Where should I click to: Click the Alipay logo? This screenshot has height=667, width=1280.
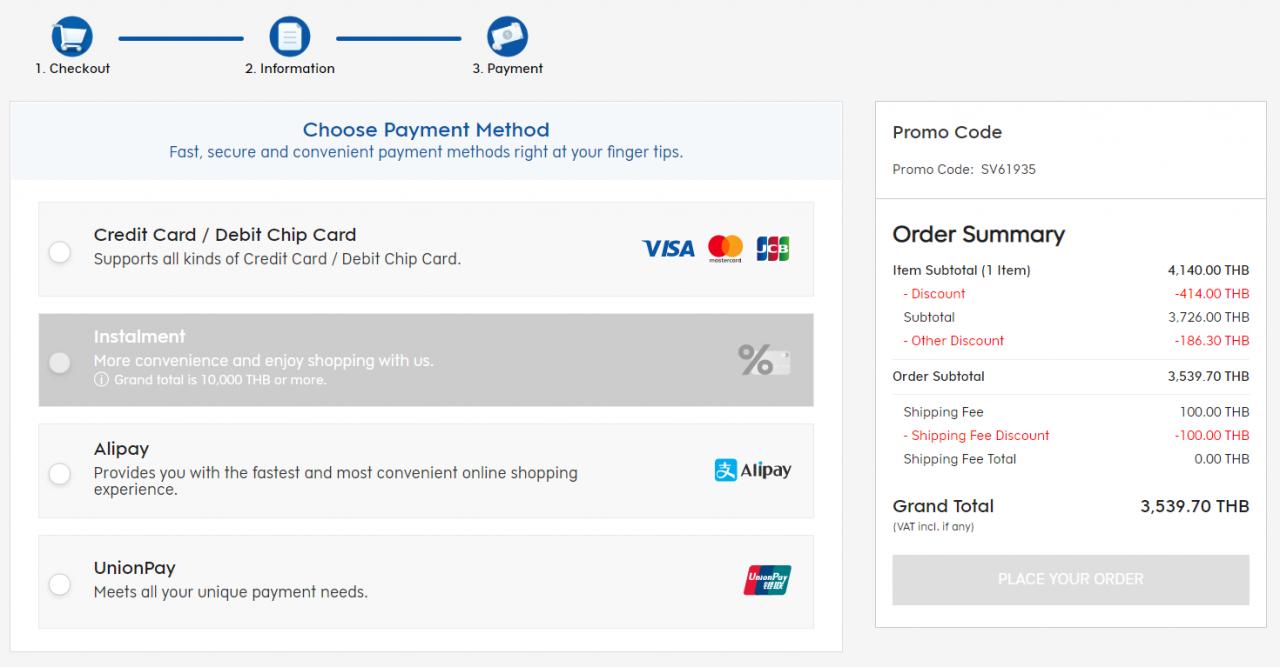click(x=753, y=470)
